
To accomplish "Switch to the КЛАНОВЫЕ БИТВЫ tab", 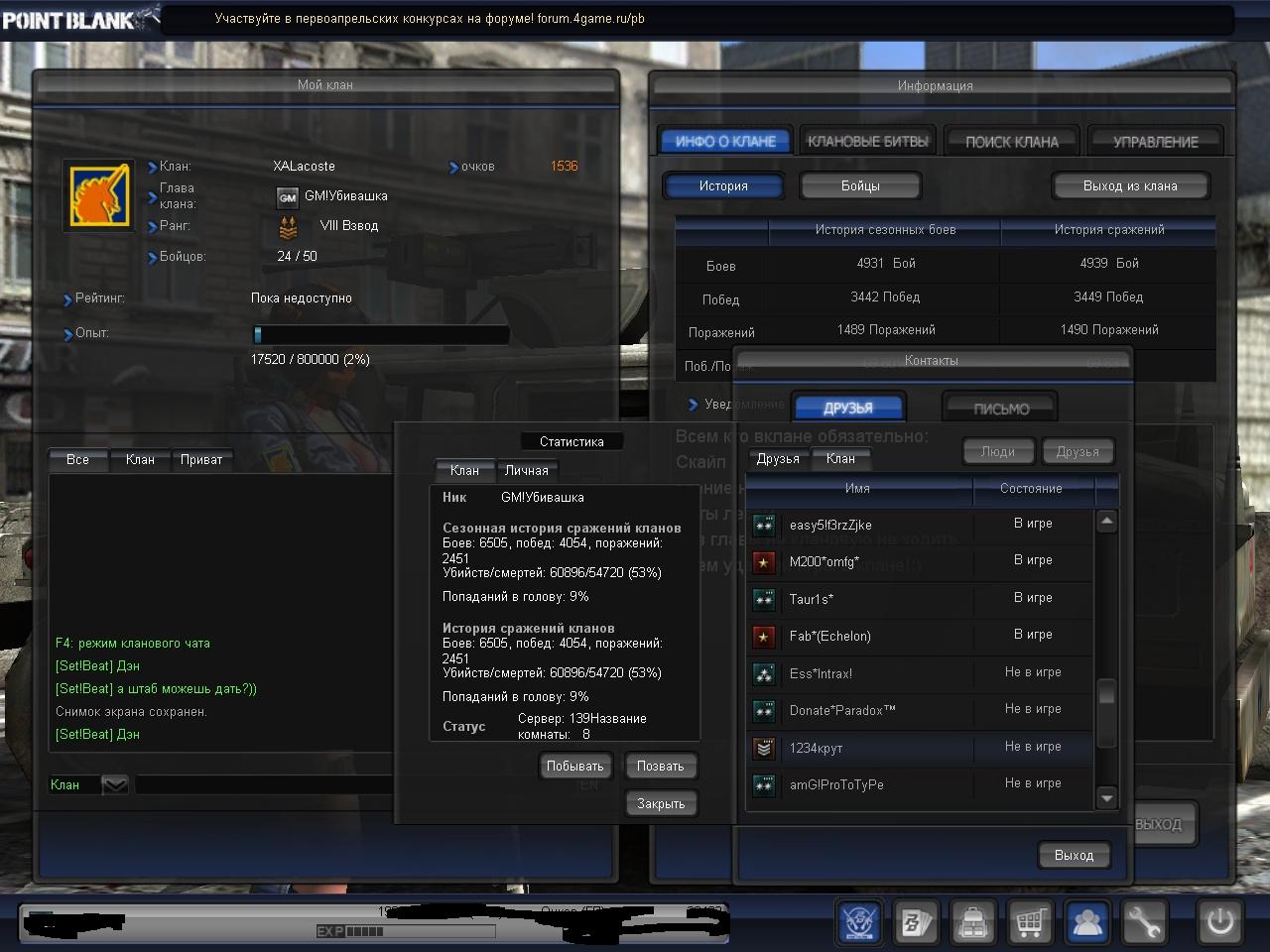I will tap(868, 142).
